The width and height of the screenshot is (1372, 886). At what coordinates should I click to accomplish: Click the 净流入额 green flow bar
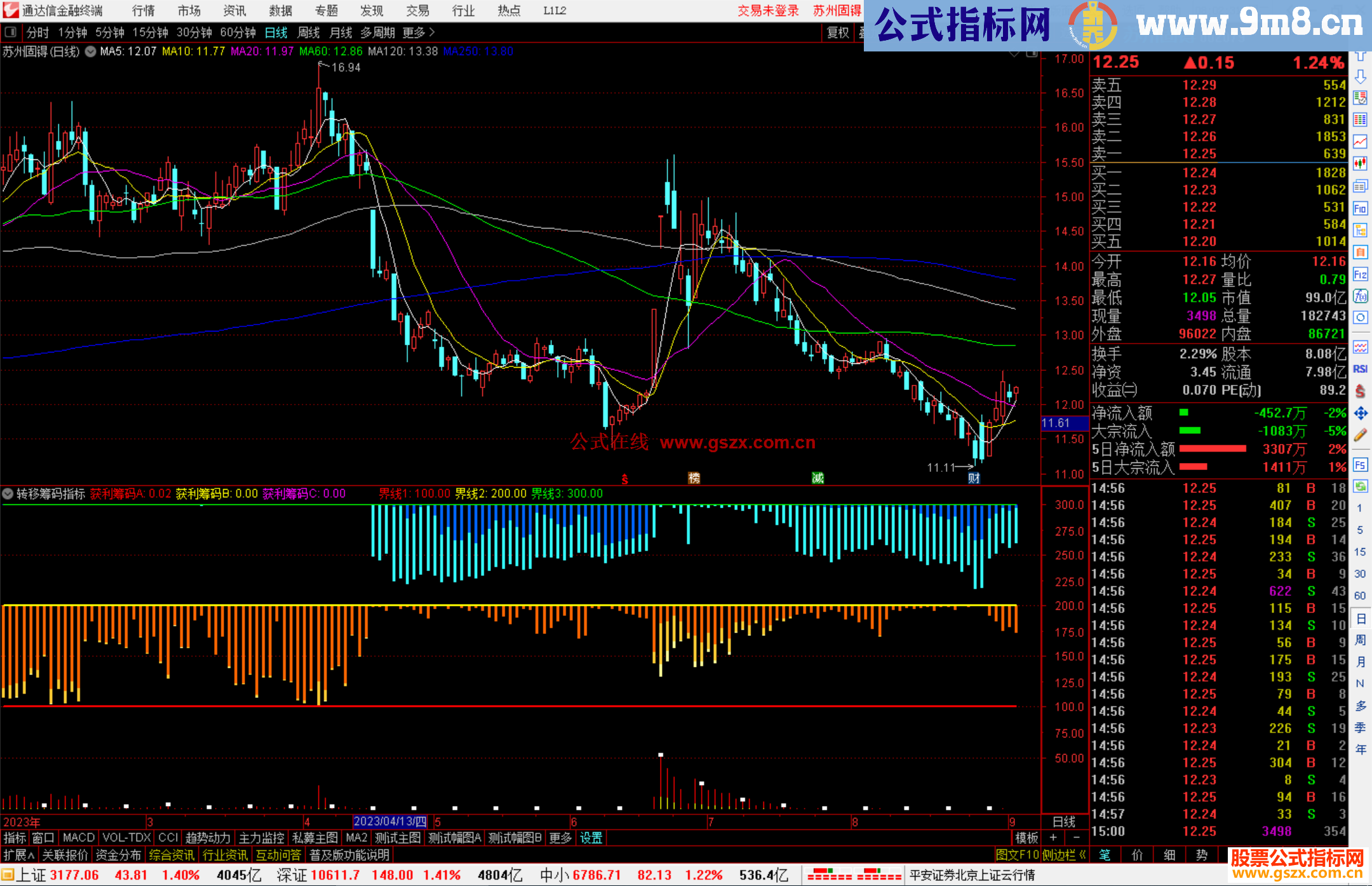click(1183, 413)
